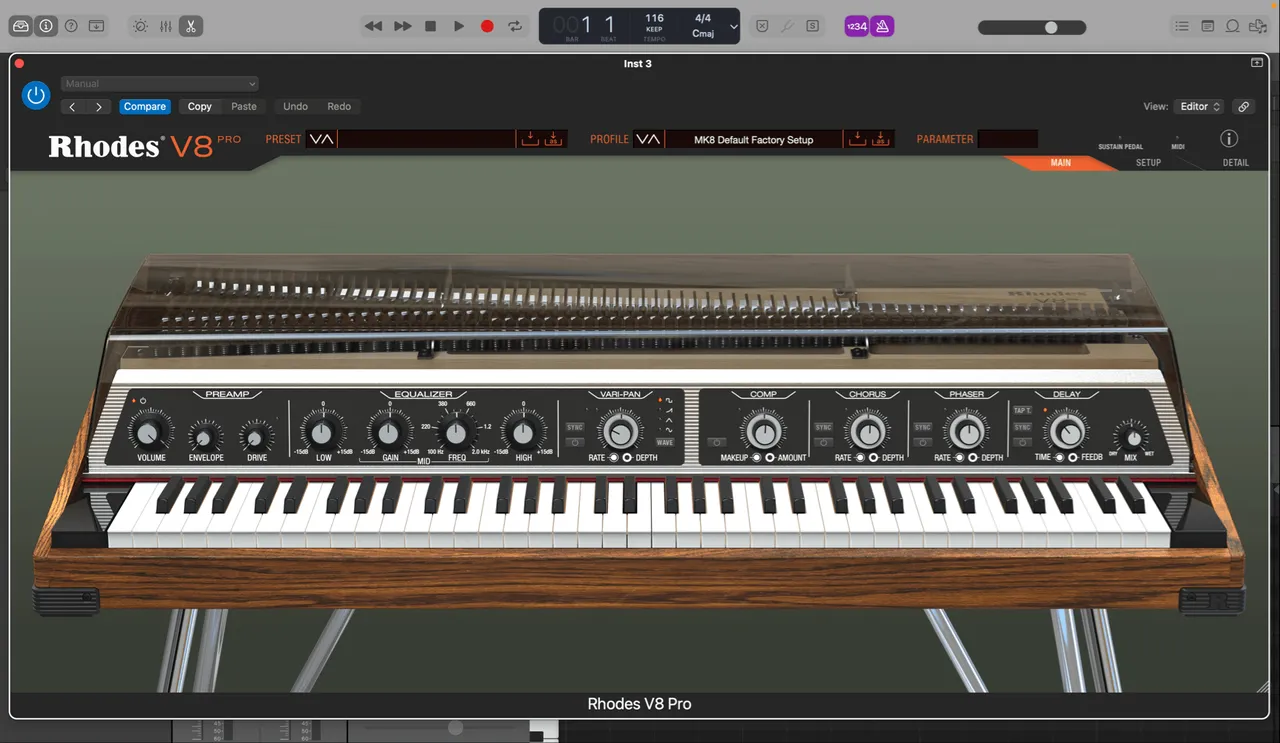The image size is (1280, 743).
Task: Fast forward the transport
Action: click(402, 26)
